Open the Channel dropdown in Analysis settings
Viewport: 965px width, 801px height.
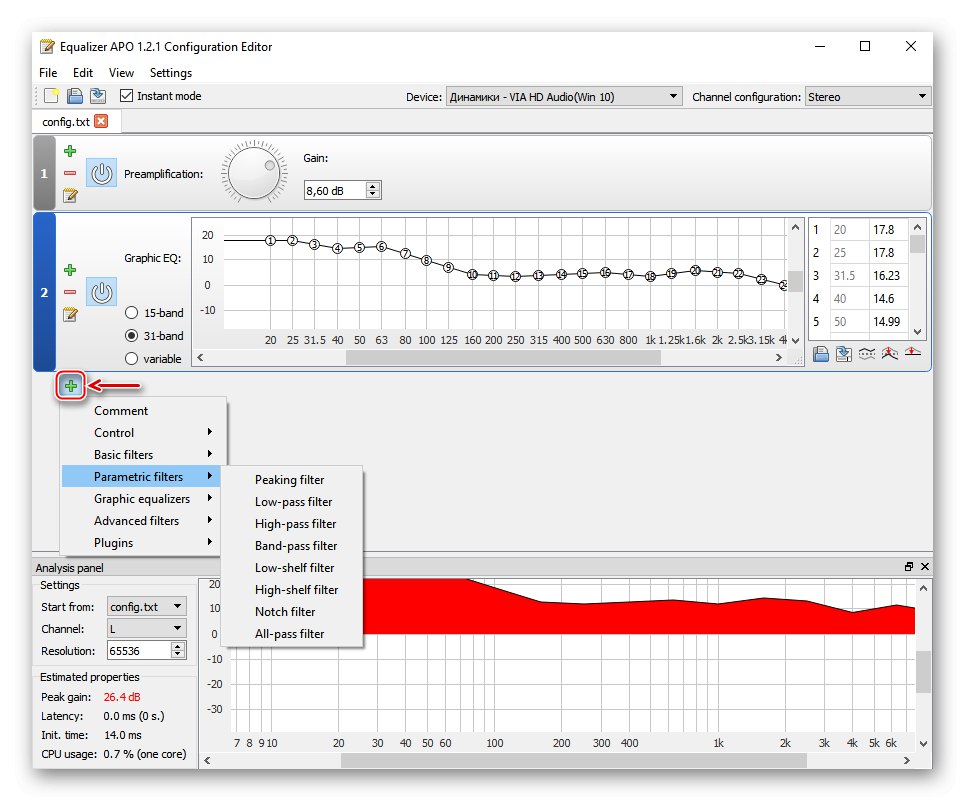click(x=146, y=629)
